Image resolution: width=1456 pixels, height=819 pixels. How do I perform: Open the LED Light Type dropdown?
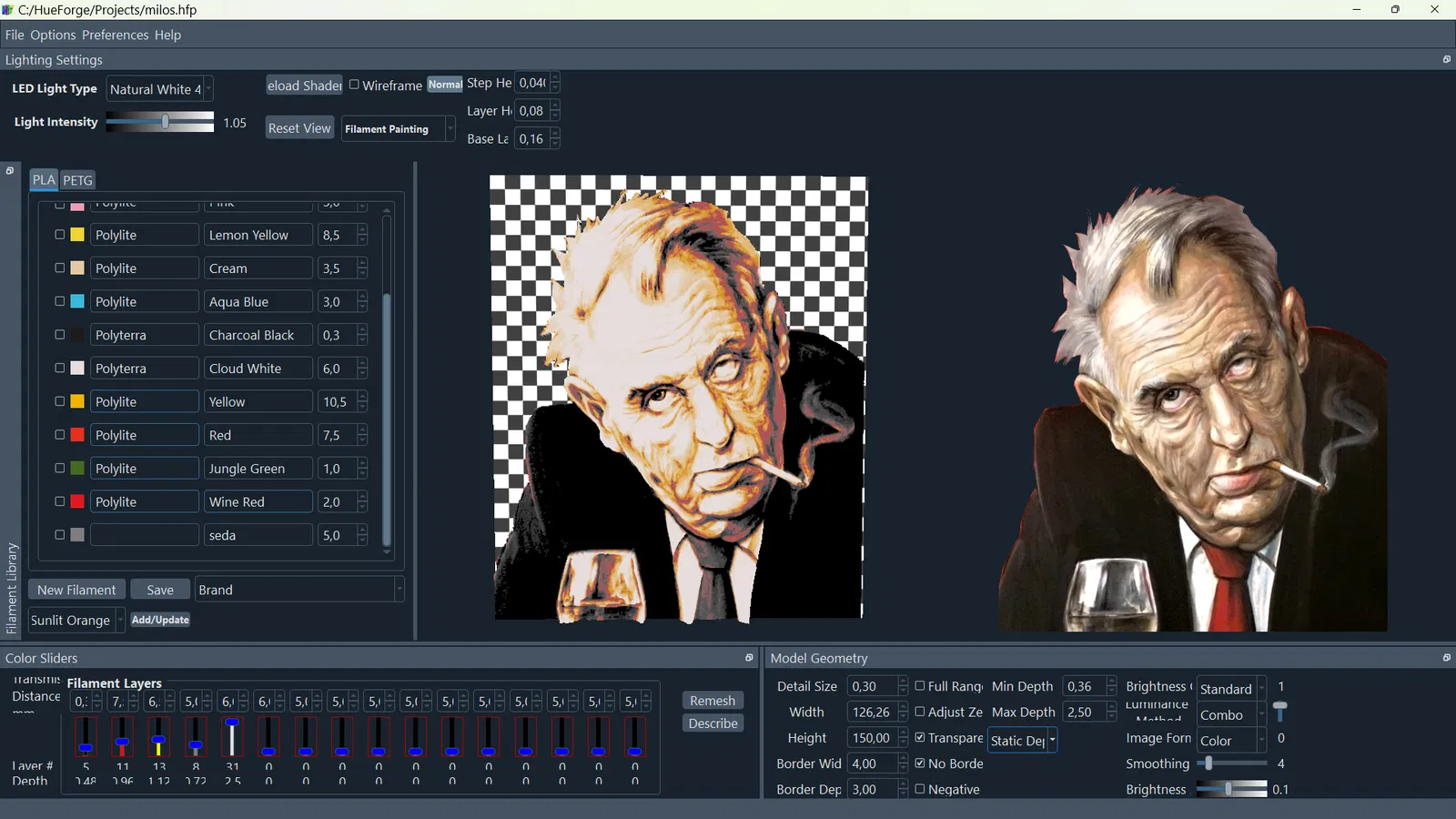tap(160, 89)
